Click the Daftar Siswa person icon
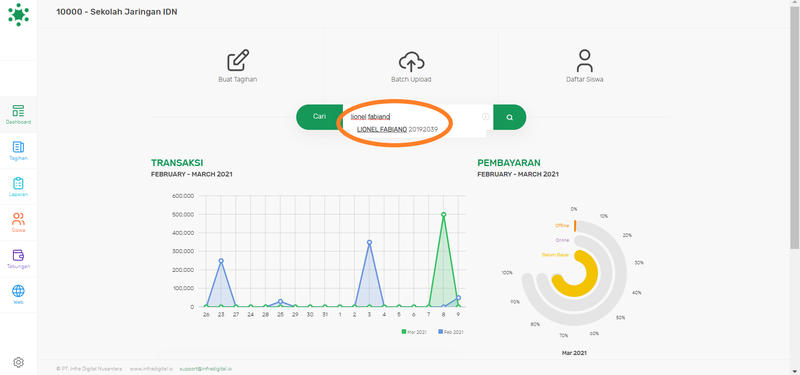The image size is (800, 375). [x=585, y=61]
